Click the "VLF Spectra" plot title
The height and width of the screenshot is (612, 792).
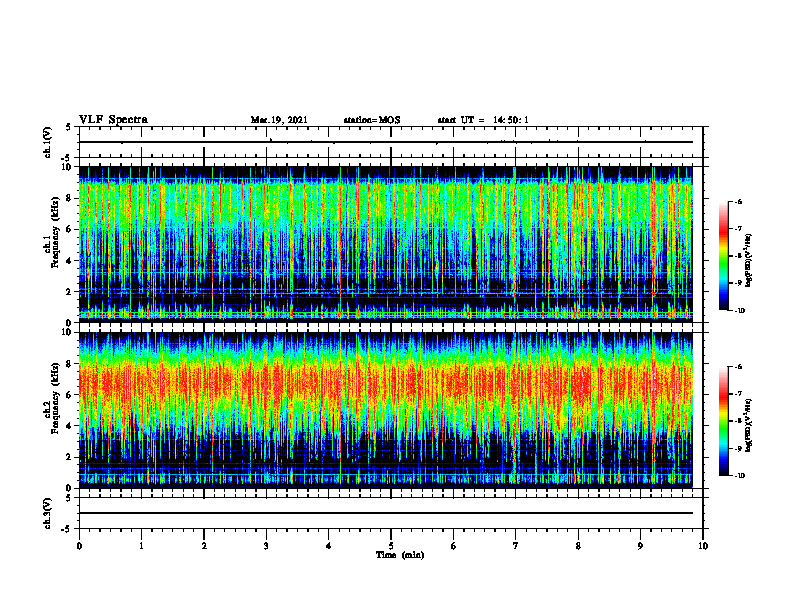113,119
